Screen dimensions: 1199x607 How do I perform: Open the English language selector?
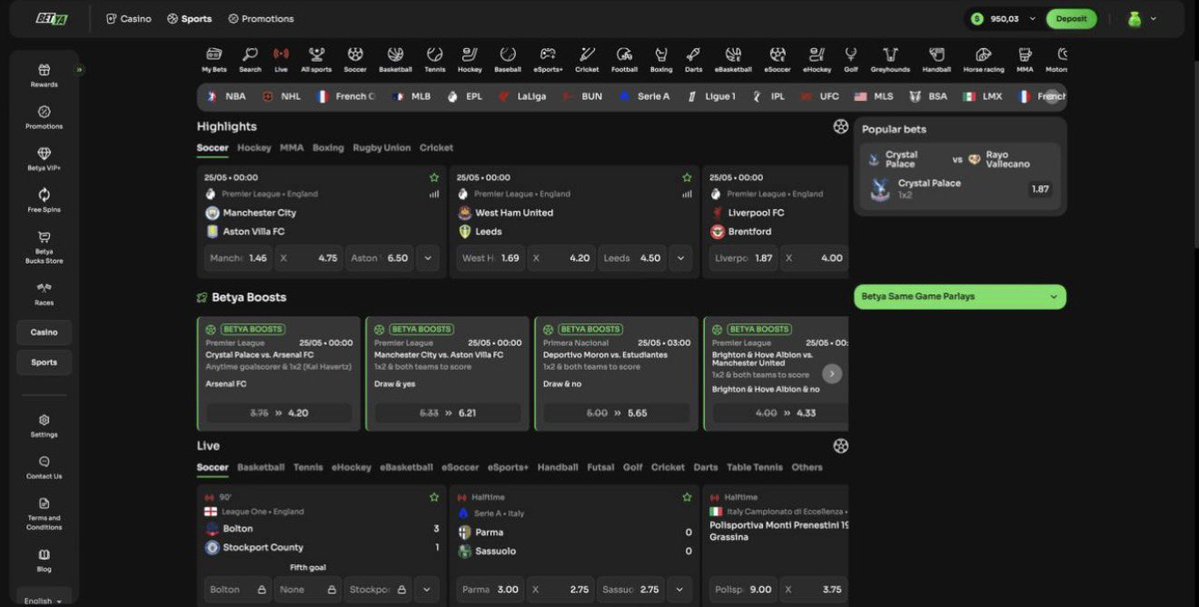pos(43,601)
